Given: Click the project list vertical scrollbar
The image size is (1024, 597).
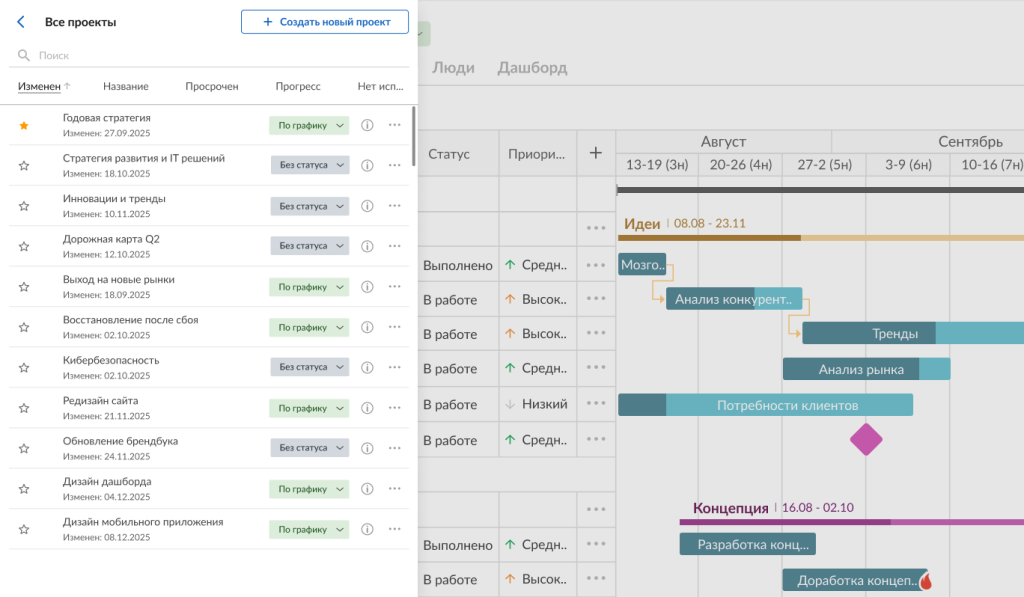Looking at the screenshot, I should pos(413,136).
